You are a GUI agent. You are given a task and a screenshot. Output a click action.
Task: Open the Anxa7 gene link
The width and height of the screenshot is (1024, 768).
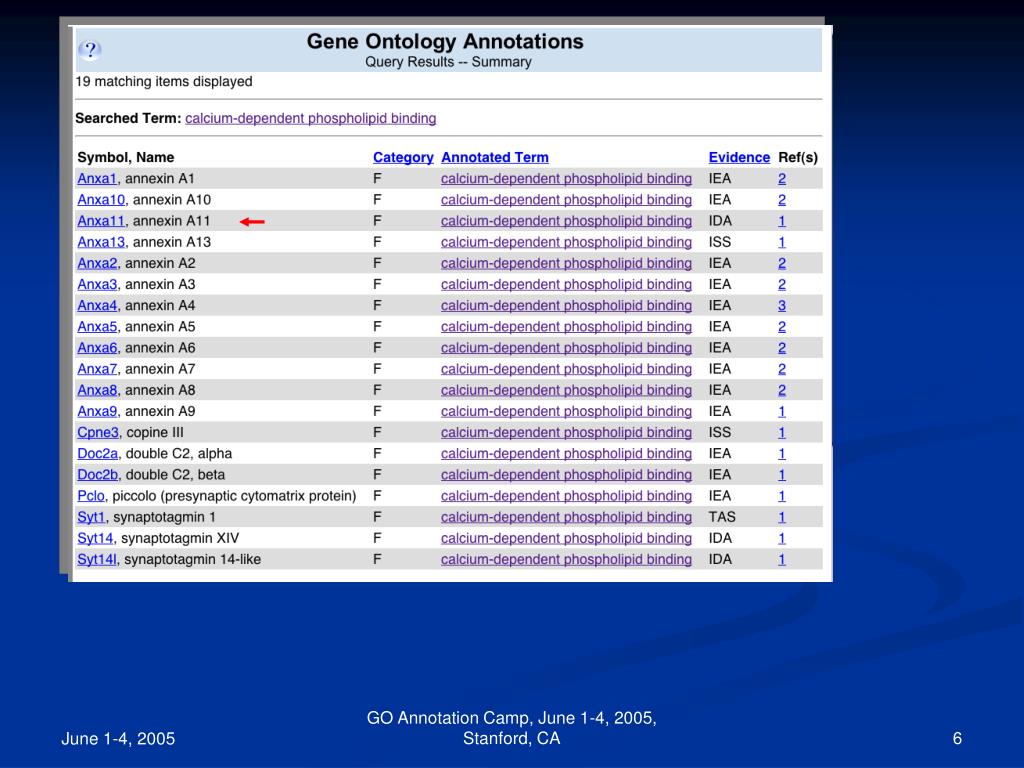(x=97, y=369)
